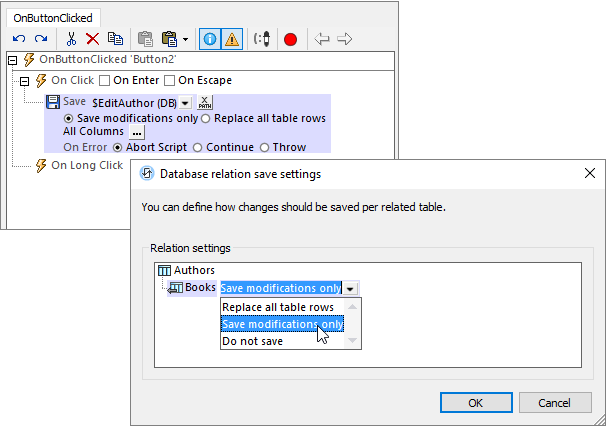
Task: Choose 'Replace all table rows' list entry
Action: point(277,307)
